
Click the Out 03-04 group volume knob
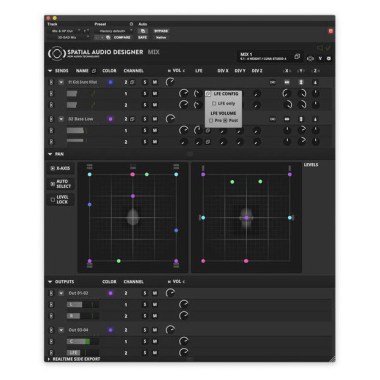coord(170,330)
